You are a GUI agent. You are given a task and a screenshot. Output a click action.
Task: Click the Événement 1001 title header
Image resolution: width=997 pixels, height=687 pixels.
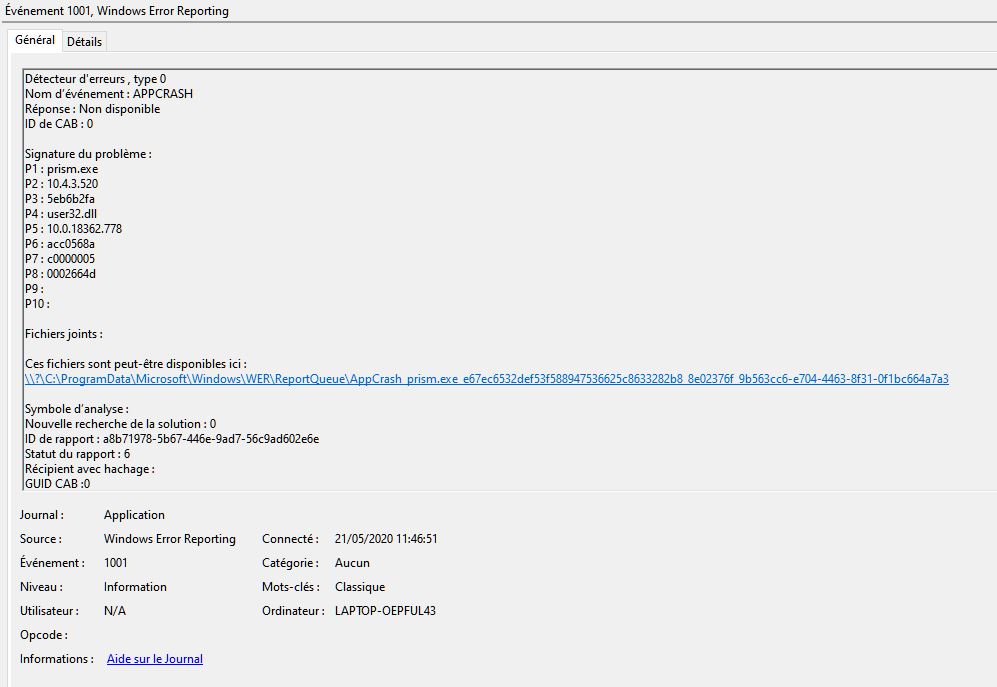pyautogui.click(x=117, y=11)
